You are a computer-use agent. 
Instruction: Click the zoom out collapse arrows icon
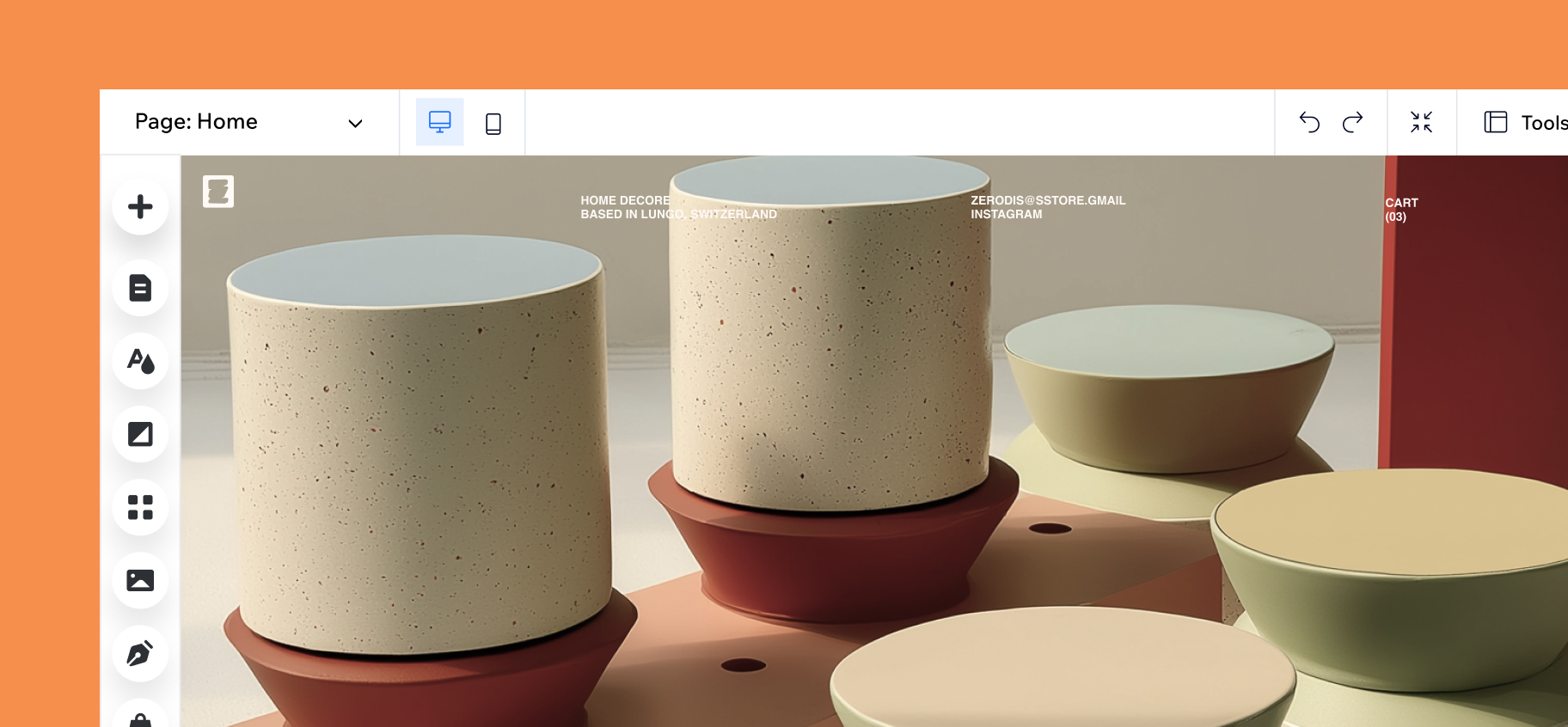pos(1422,122)
